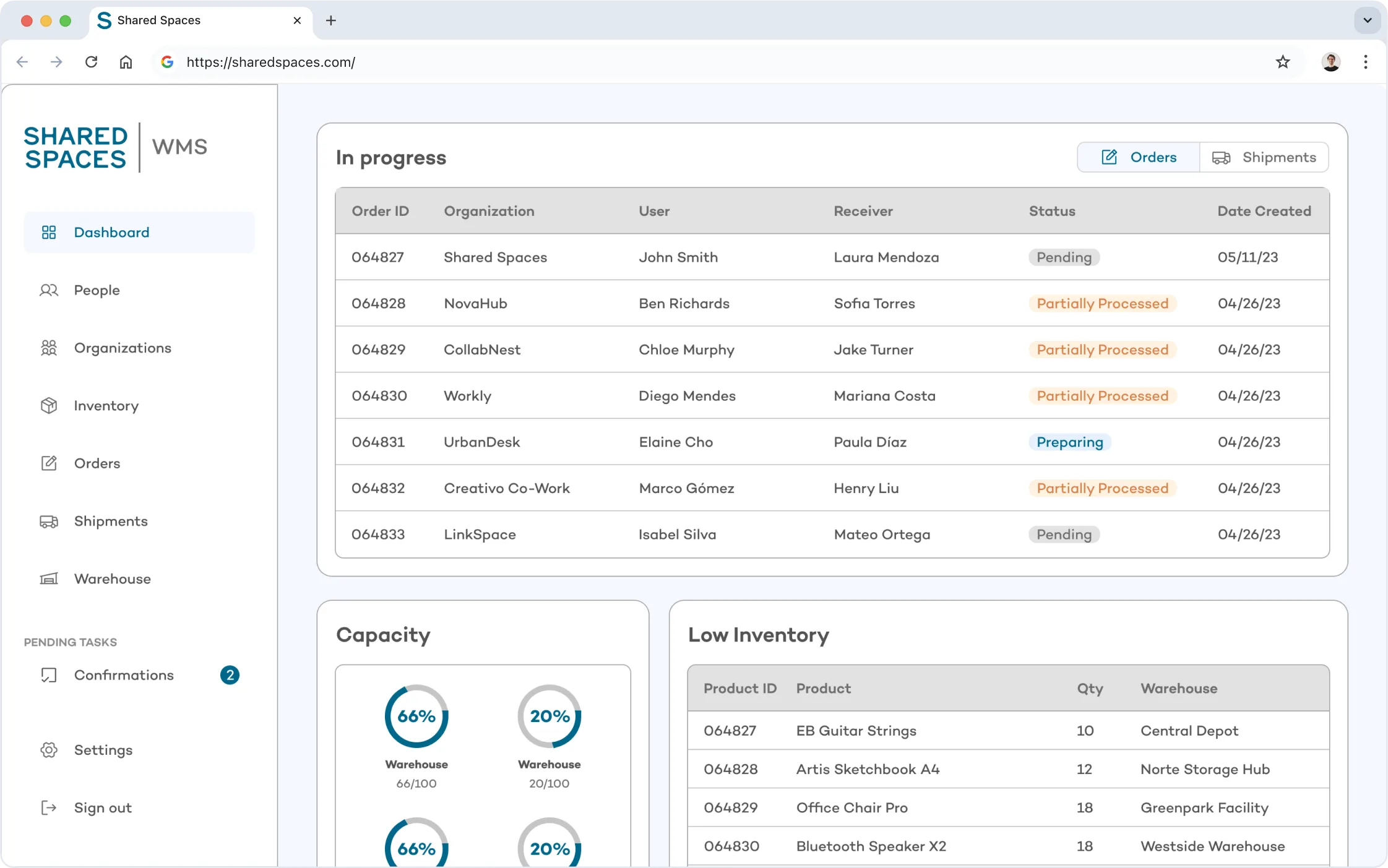Bookmark page with the star icon

tap(1283, 62)
